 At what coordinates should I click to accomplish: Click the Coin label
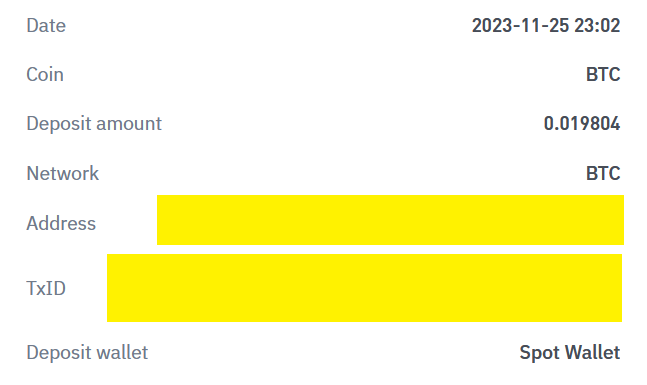45,75
